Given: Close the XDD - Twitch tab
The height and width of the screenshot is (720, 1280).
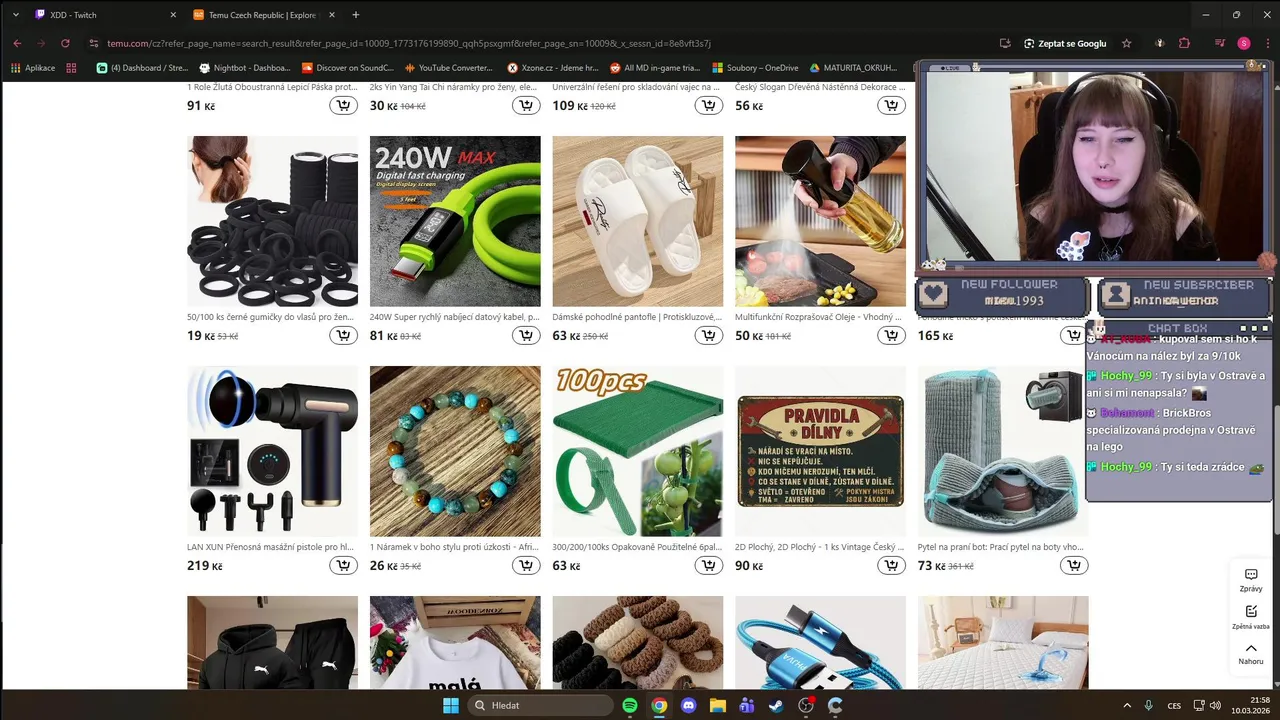Looking at the screenshot, I should [x=173, y=15].
